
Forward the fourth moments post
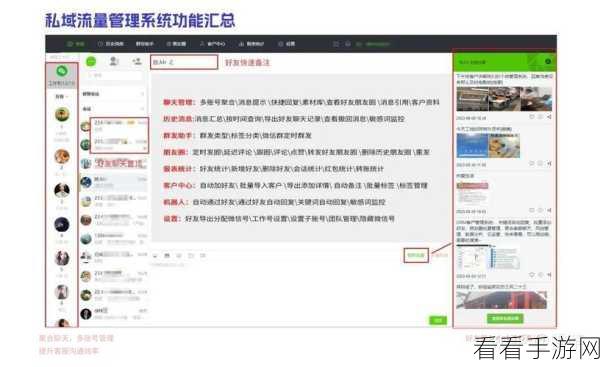click(x=549, y=275)
